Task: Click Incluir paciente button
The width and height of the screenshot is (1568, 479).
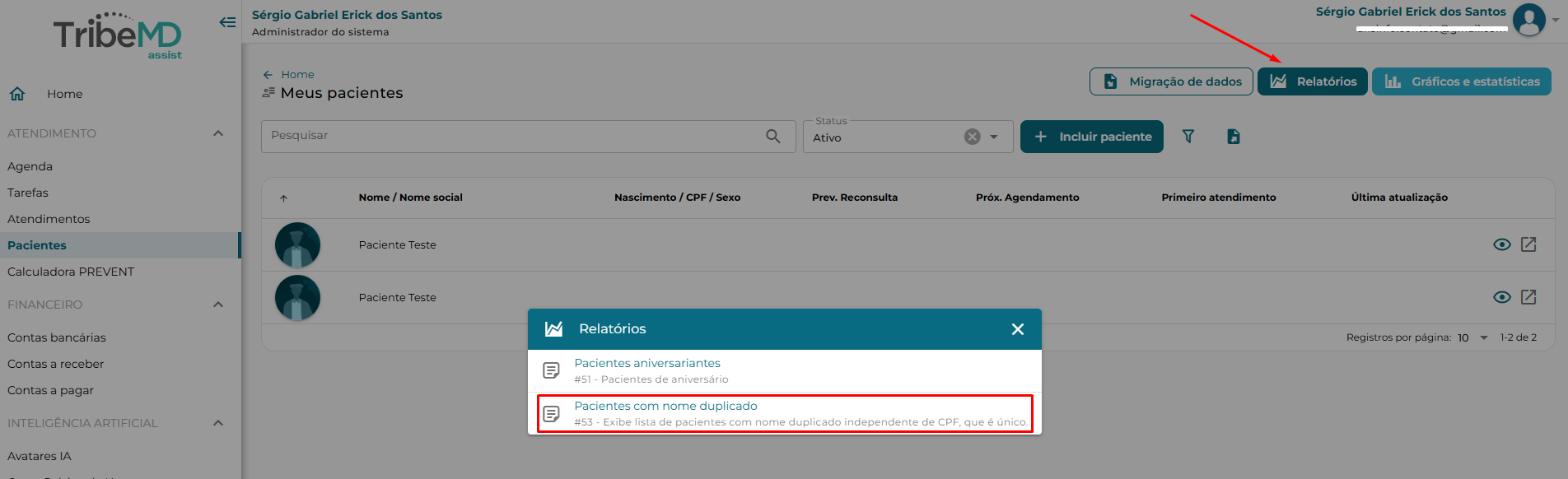Action: tap(1092, 137)
